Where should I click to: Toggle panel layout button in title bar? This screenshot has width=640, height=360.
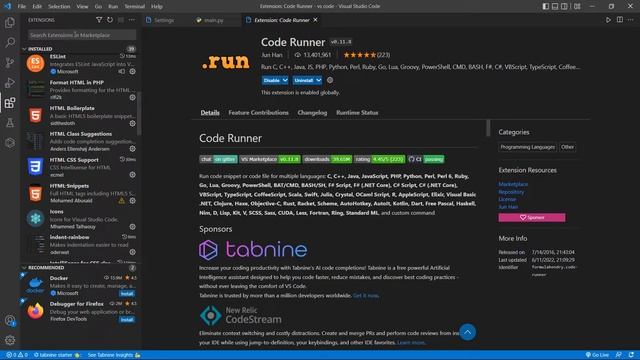555,6
